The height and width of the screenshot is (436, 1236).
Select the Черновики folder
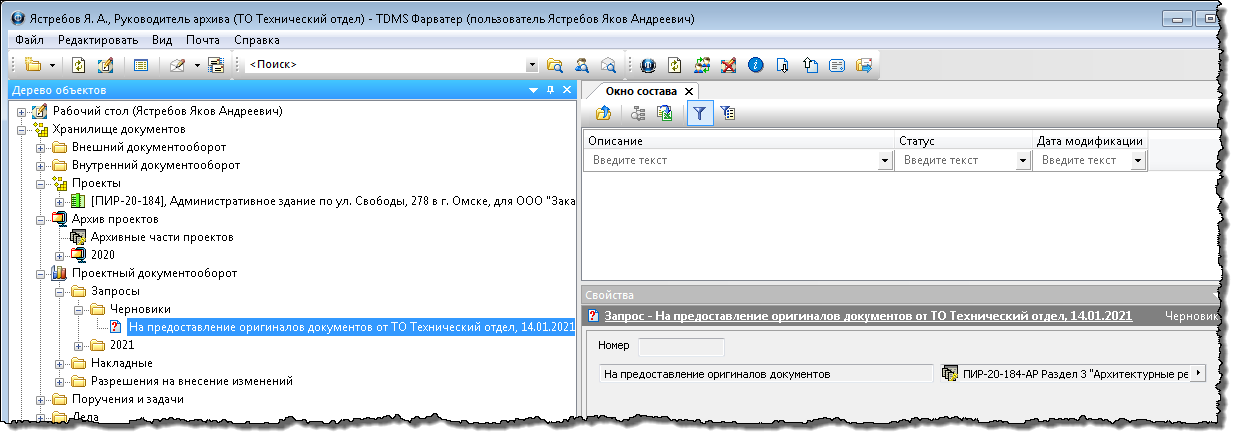click(x=140, y=309)
